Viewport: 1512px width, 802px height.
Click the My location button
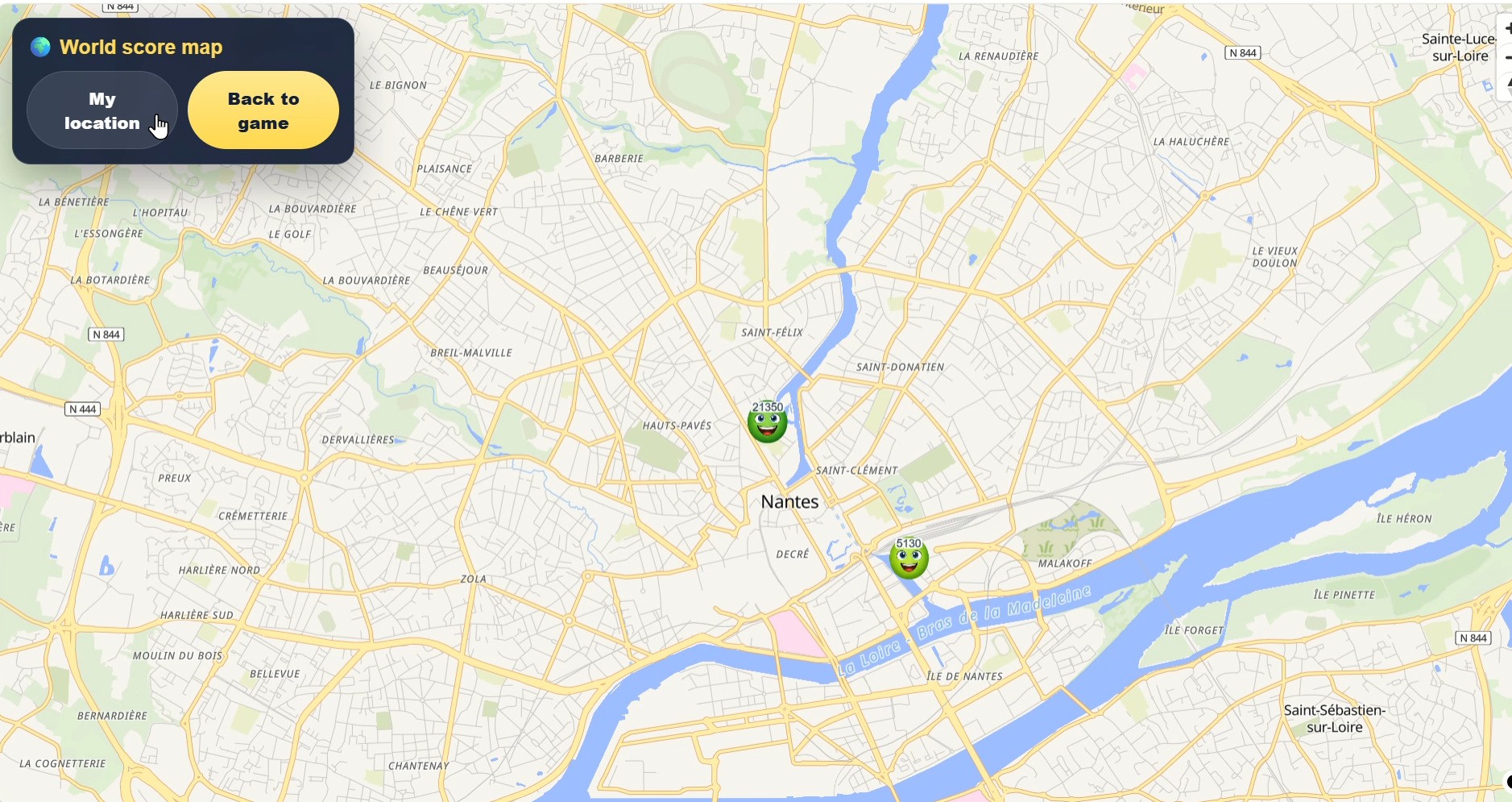(102, 110)
